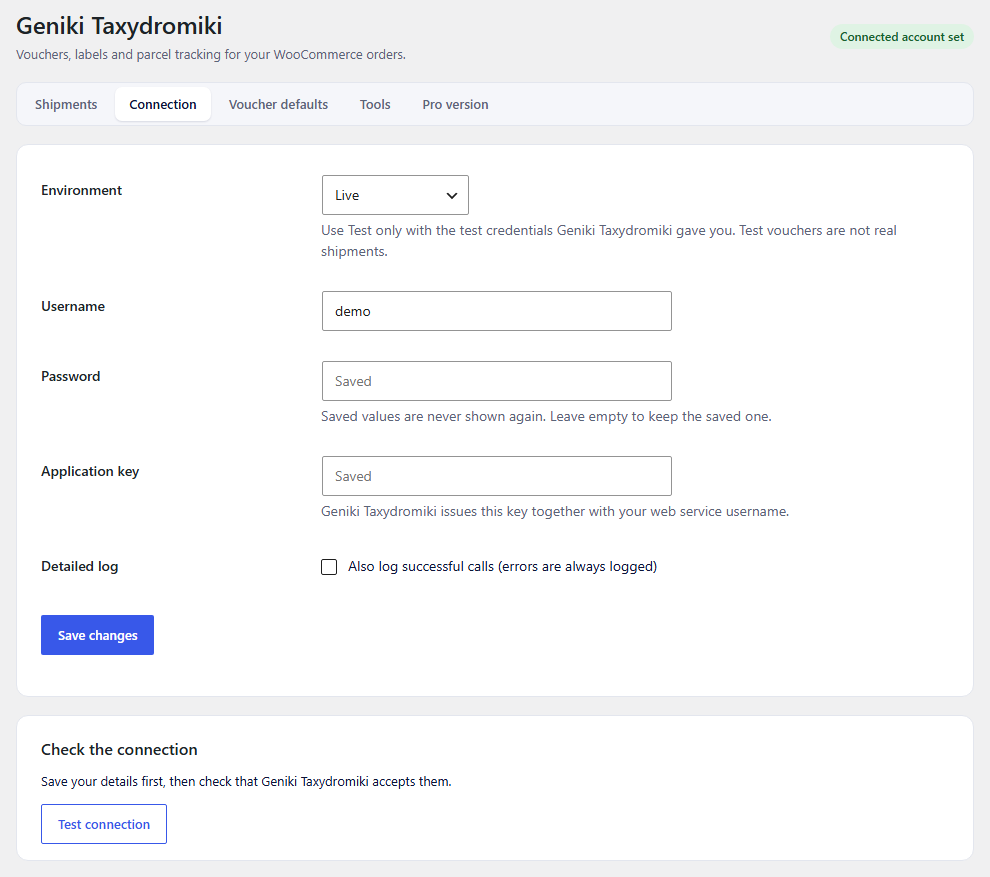Open the Tools tab
This screenshot has height=877, width=990.
pos(375,104)
